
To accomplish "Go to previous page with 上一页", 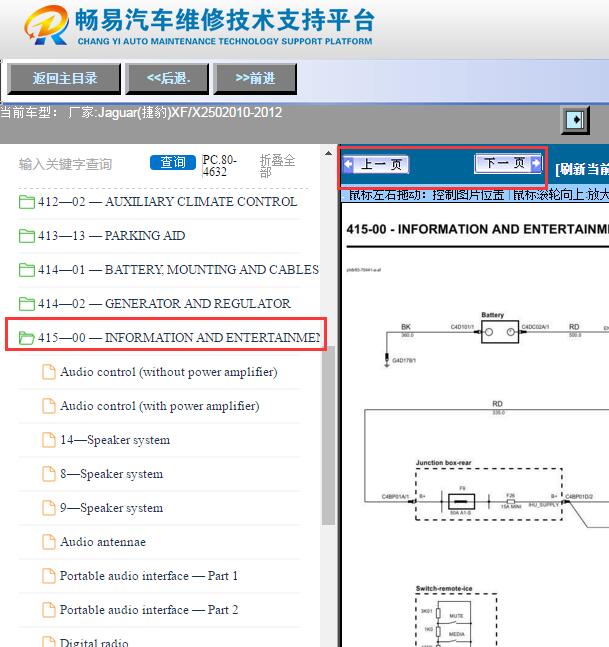I will [x=375, y=164].
